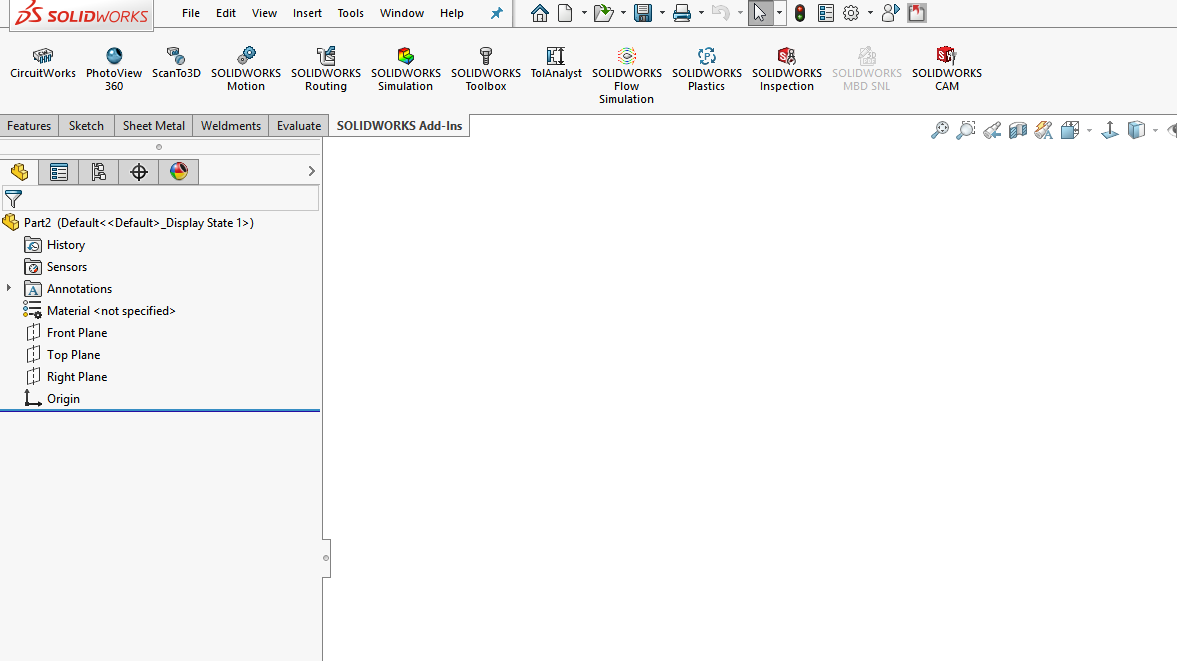The width and height of the screenshot is (1177, 661).
Task: Toggle the Section View tool
Action: tap(1018, 131)
